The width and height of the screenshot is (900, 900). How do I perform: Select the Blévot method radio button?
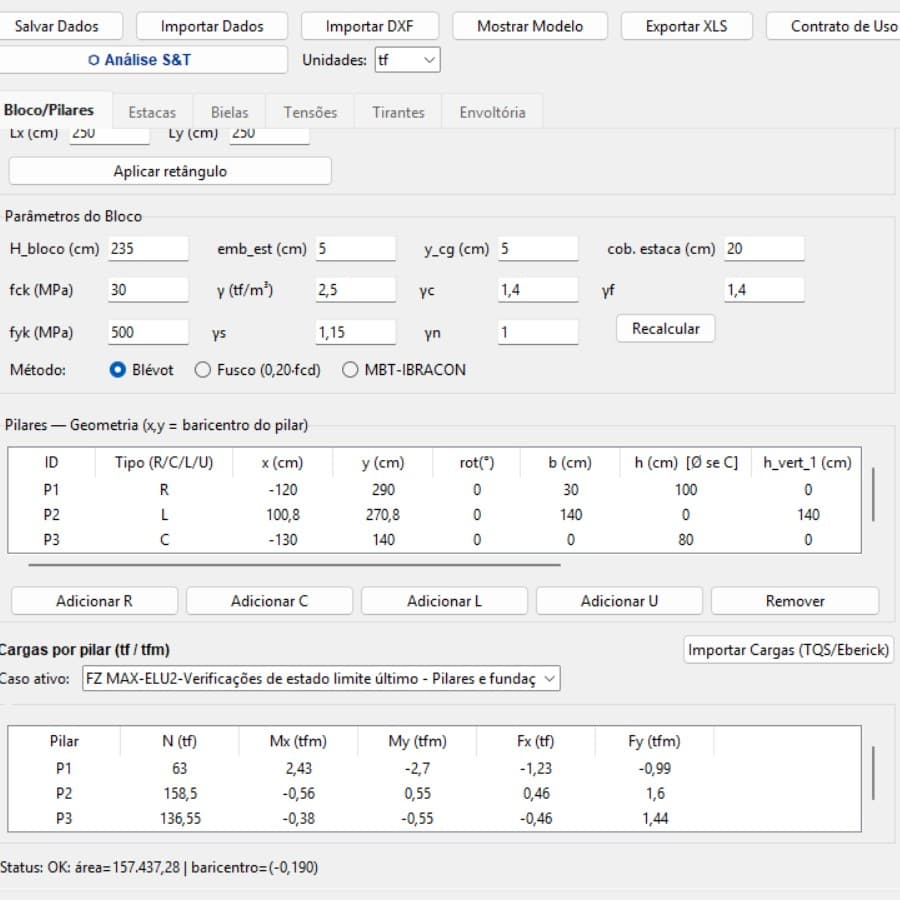pos(118,370)
